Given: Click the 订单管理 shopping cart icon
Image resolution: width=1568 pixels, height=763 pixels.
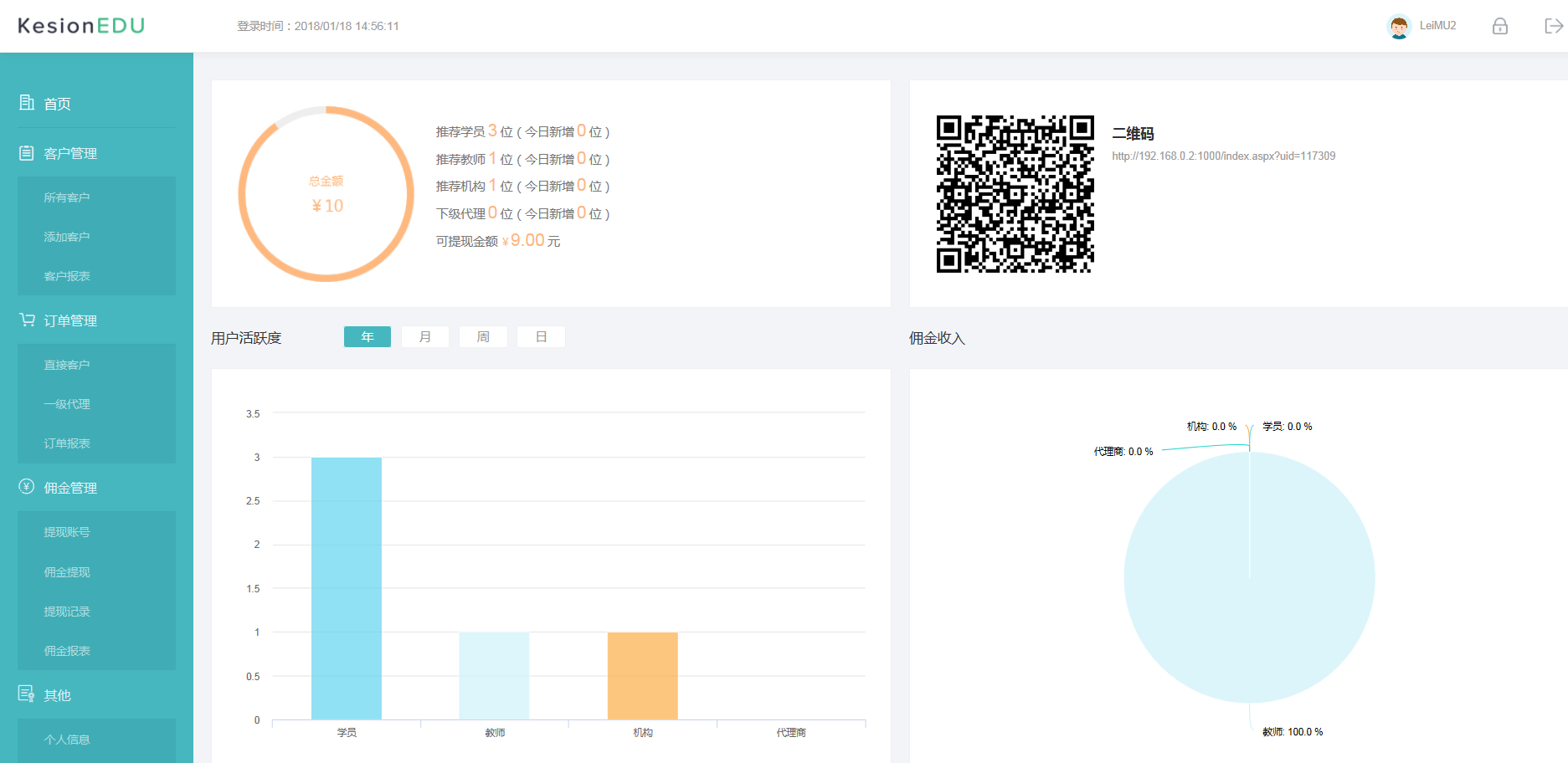Looking at the screenshot, I should (27, 320).
